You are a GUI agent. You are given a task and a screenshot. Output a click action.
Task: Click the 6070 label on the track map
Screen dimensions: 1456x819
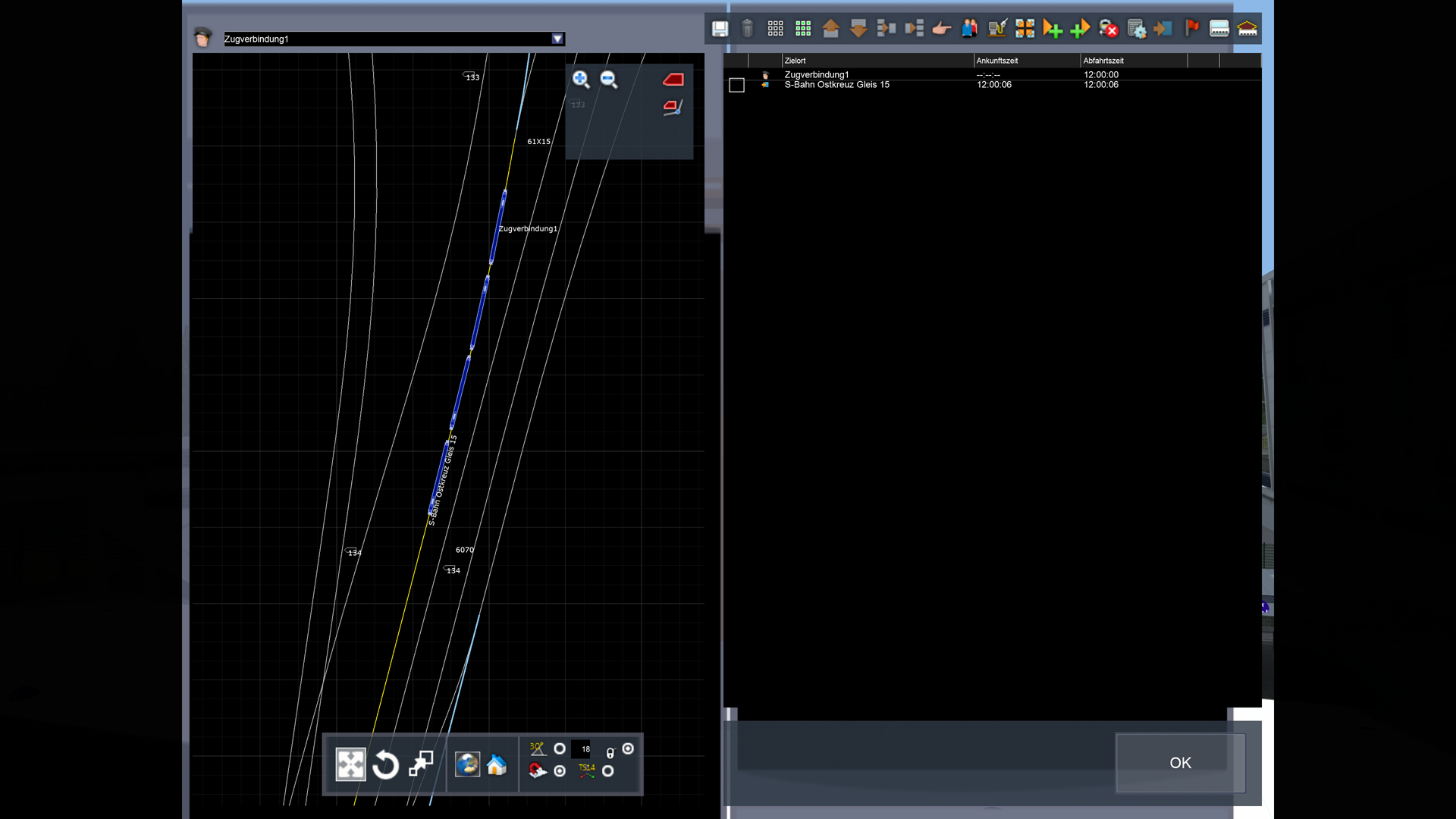point(464,550)
